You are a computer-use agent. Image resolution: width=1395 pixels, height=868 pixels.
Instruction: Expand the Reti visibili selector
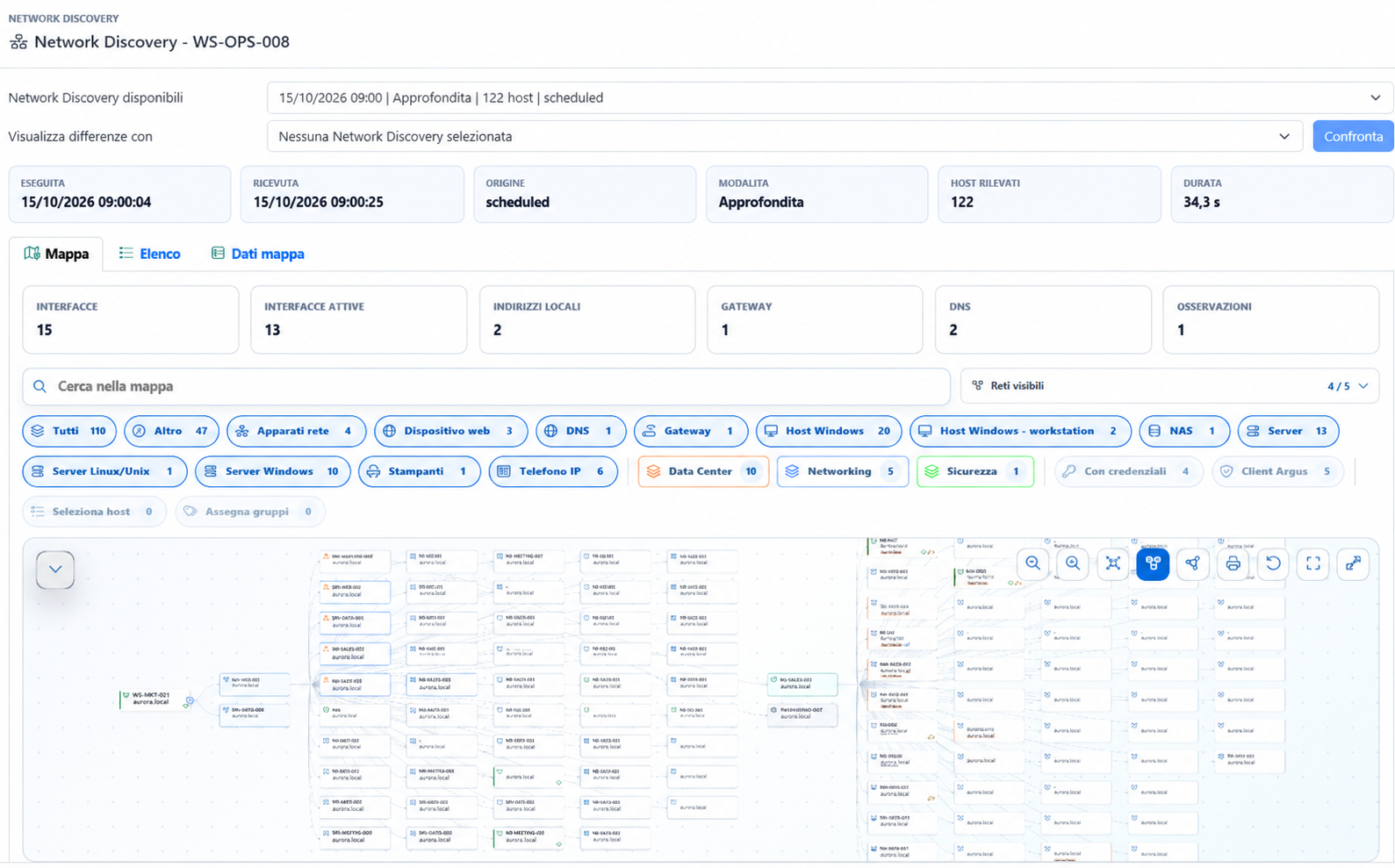[x=1169, y=386]
